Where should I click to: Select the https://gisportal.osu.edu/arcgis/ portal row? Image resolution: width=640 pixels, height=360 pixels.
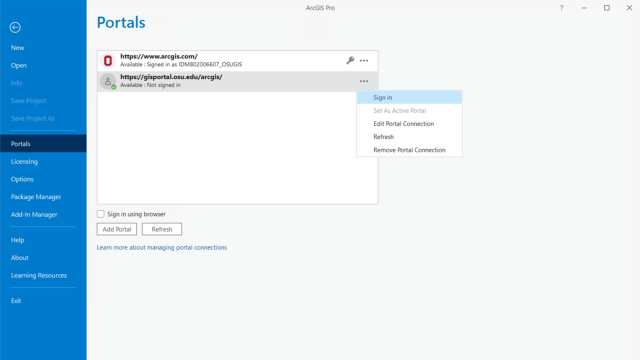[x=238, y=81]
